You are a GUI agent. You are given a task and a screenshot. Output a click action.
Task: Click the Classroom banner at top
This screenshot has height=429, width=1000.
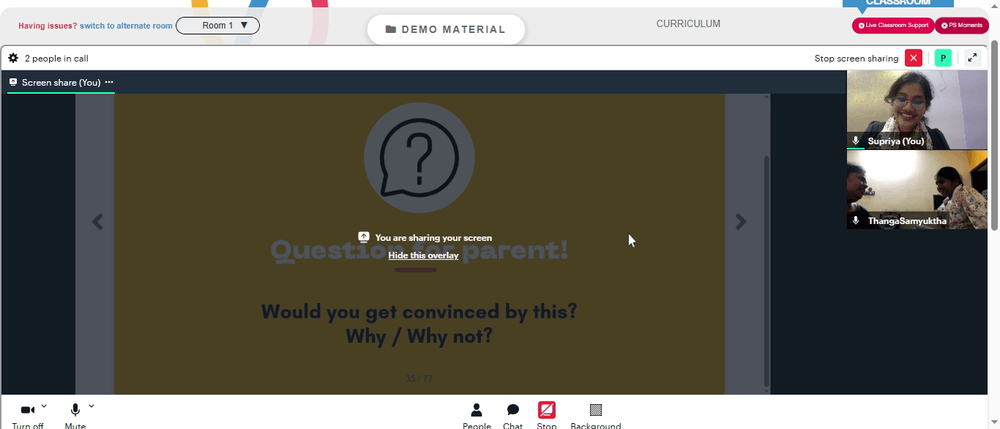[898, 4]
